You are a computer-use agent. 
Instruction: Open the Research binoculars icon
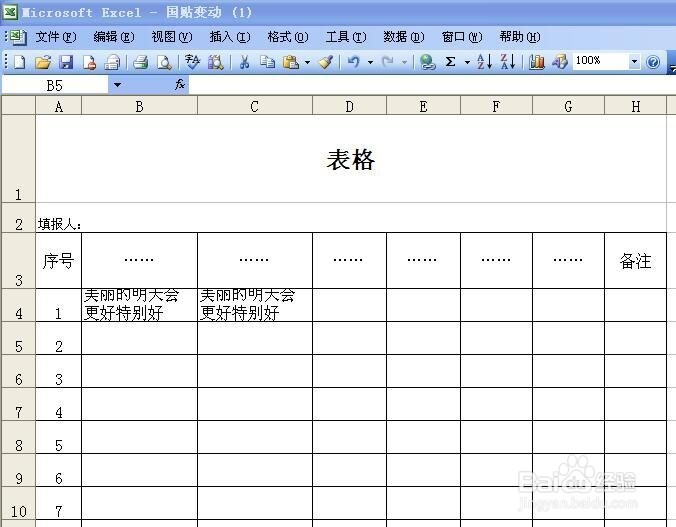click(x=216, y=62)
